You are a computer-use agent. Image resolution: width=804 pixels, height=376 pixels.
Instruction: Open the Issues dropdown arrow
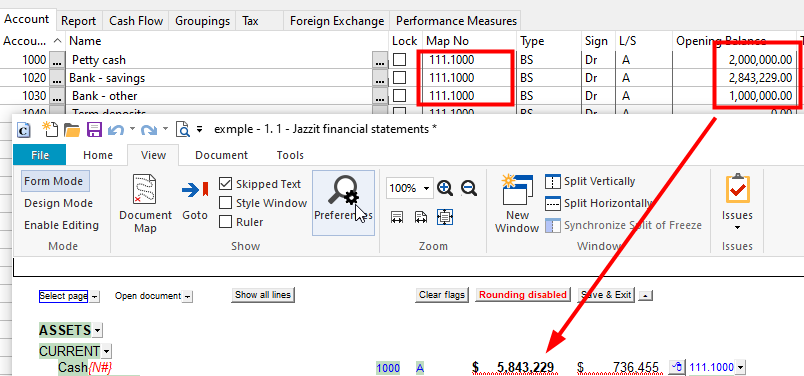coord(737,227)
